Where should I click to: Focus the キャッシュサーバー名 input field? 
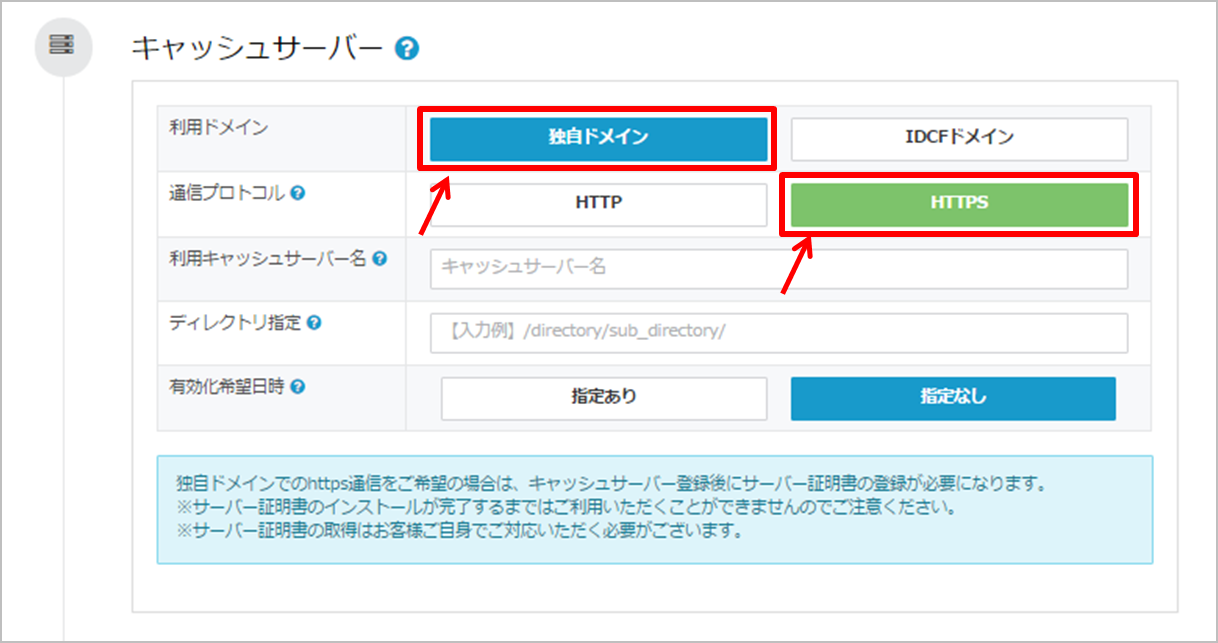point(778,268)
